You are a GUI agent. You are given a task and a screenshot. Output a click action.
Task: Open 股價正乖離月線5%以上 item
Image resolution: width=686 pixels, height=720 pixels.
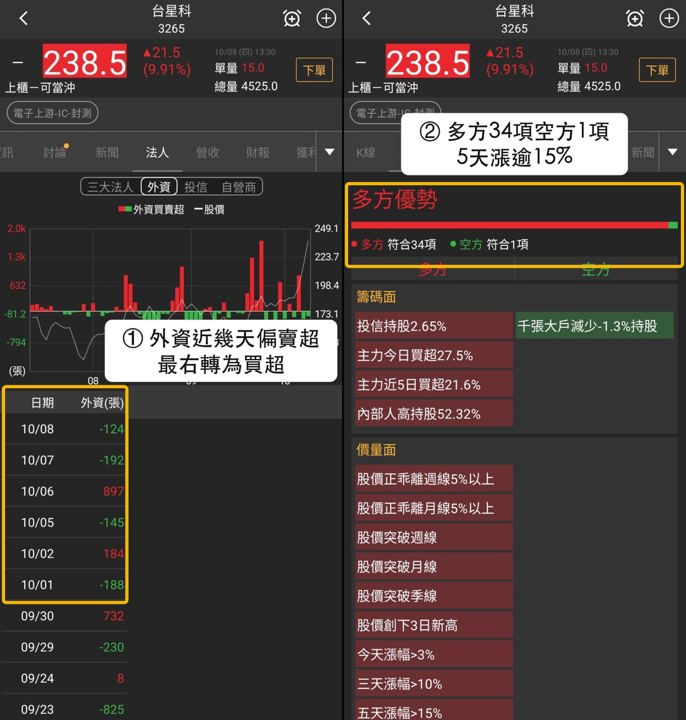[x=433, y=508]
